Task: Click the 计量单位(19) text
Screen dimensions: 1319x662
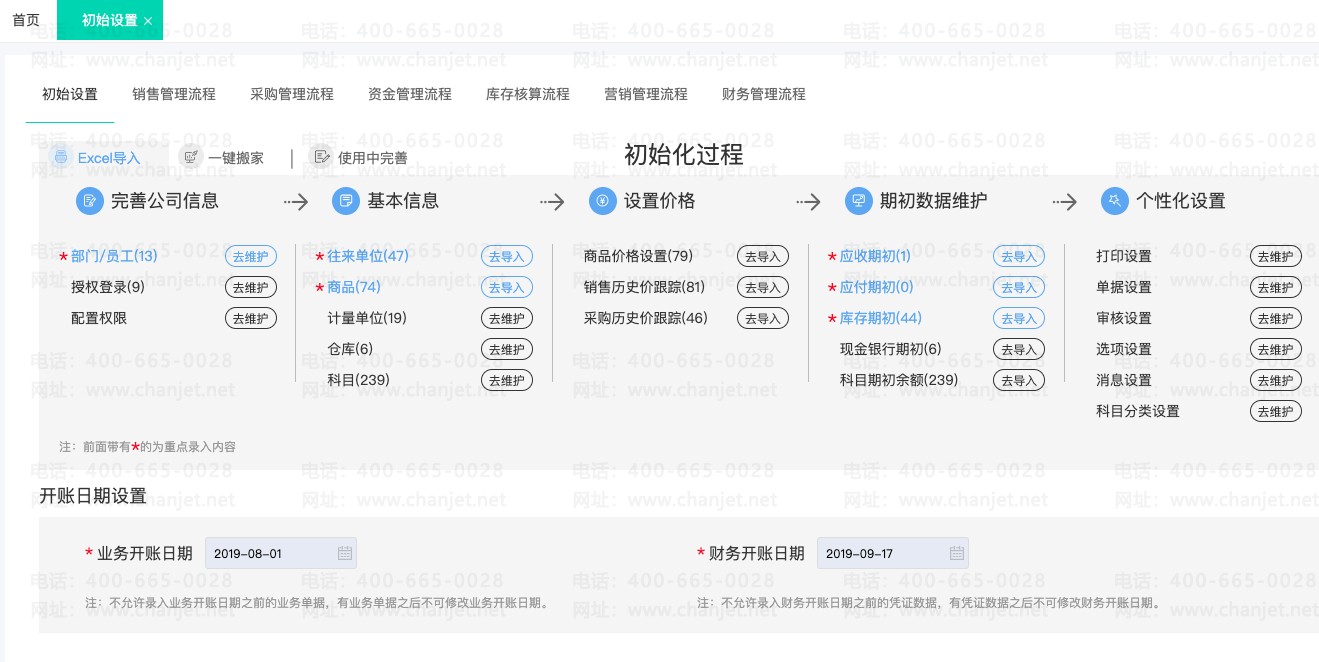Action: [367, 318]
